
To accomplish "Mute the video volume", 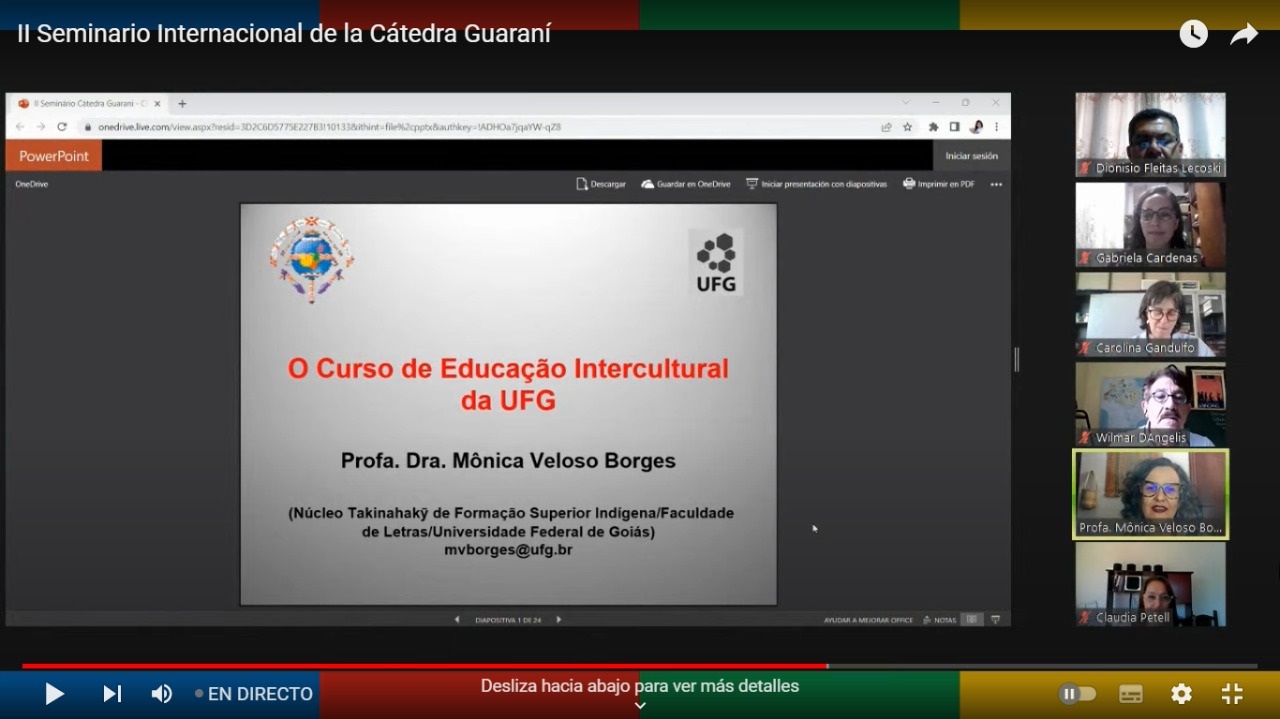I will pos(161,693).
